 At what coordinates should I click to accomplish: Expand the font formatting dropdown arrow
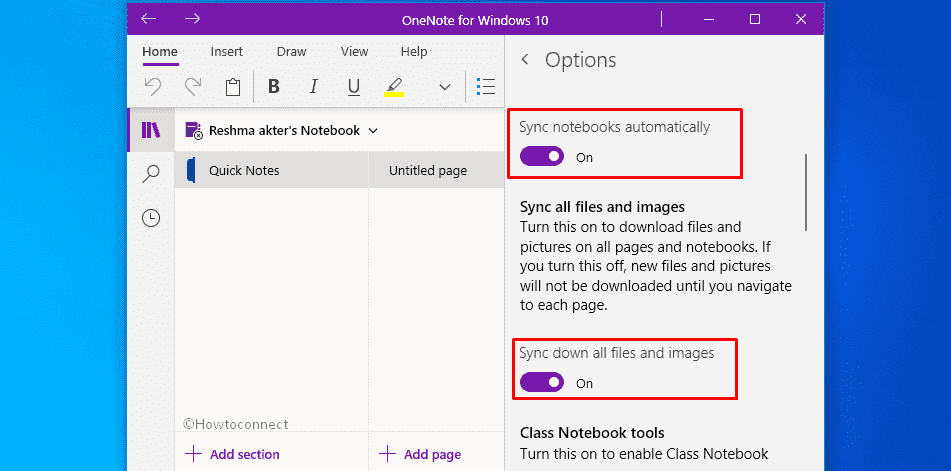445,87
